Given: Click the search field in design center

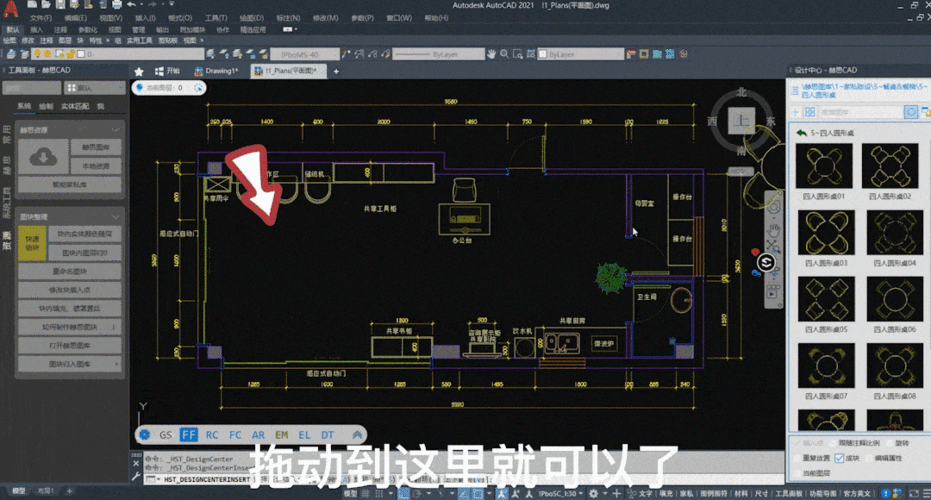Looking at the screenshot, I should tap(860, 112).
